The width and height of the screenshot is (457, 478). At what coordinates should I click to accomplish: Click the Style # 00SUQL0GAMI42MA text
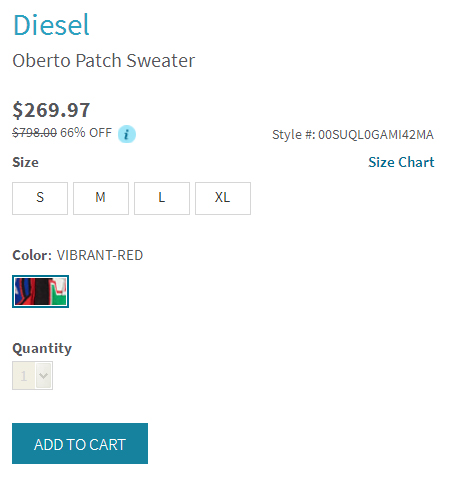(353, 135)
